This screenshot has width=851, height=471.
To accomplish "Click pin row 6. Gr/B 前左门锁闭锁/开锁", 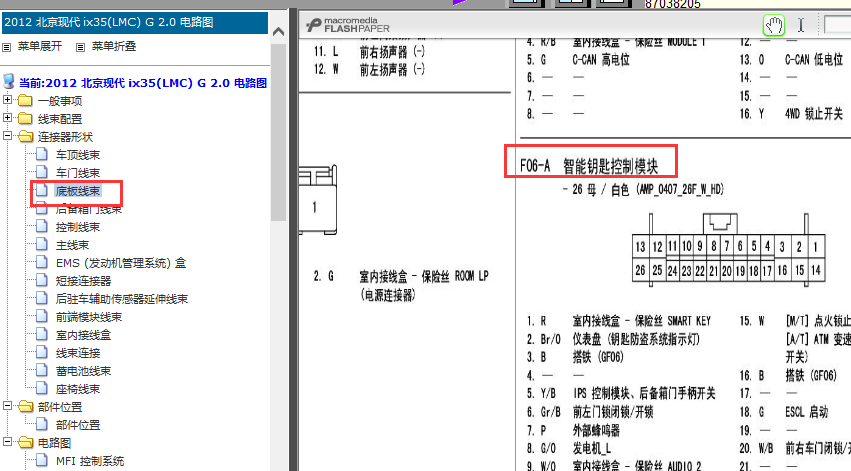I will click(590, 412).
